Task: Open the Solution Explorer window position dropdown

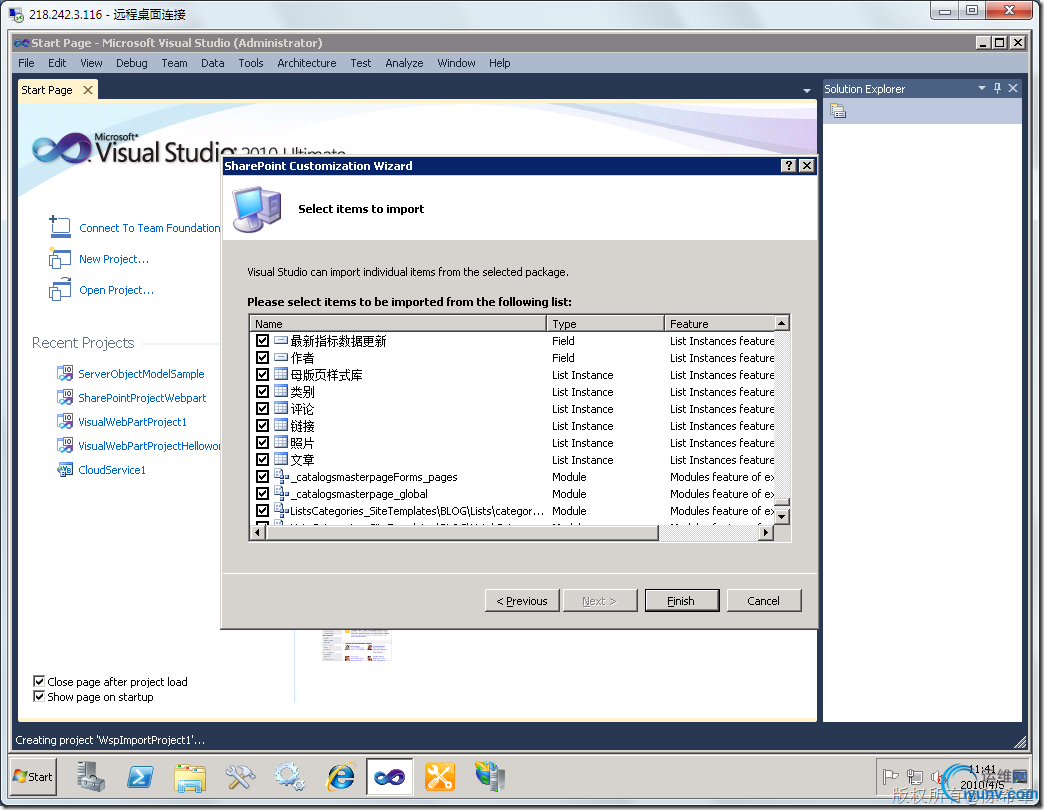Action: [x=981, y=88]
